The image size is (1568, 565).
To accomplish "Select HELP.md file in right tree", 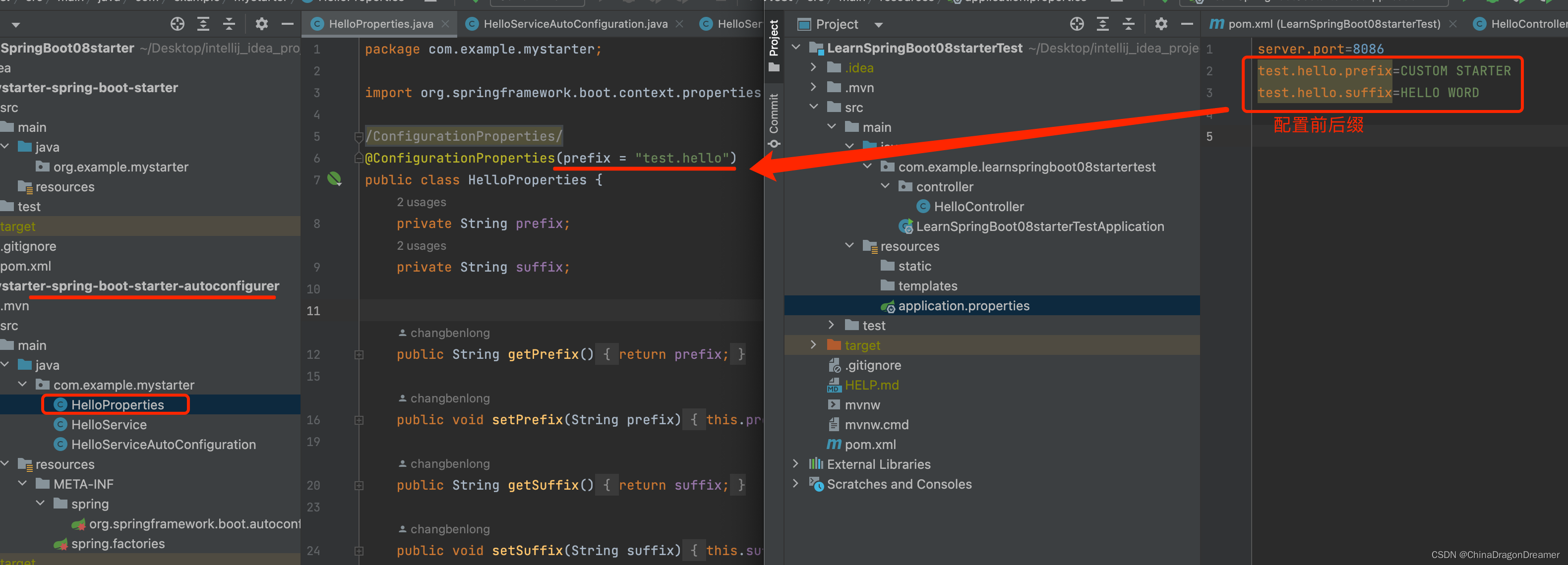I will coord(863,385).
